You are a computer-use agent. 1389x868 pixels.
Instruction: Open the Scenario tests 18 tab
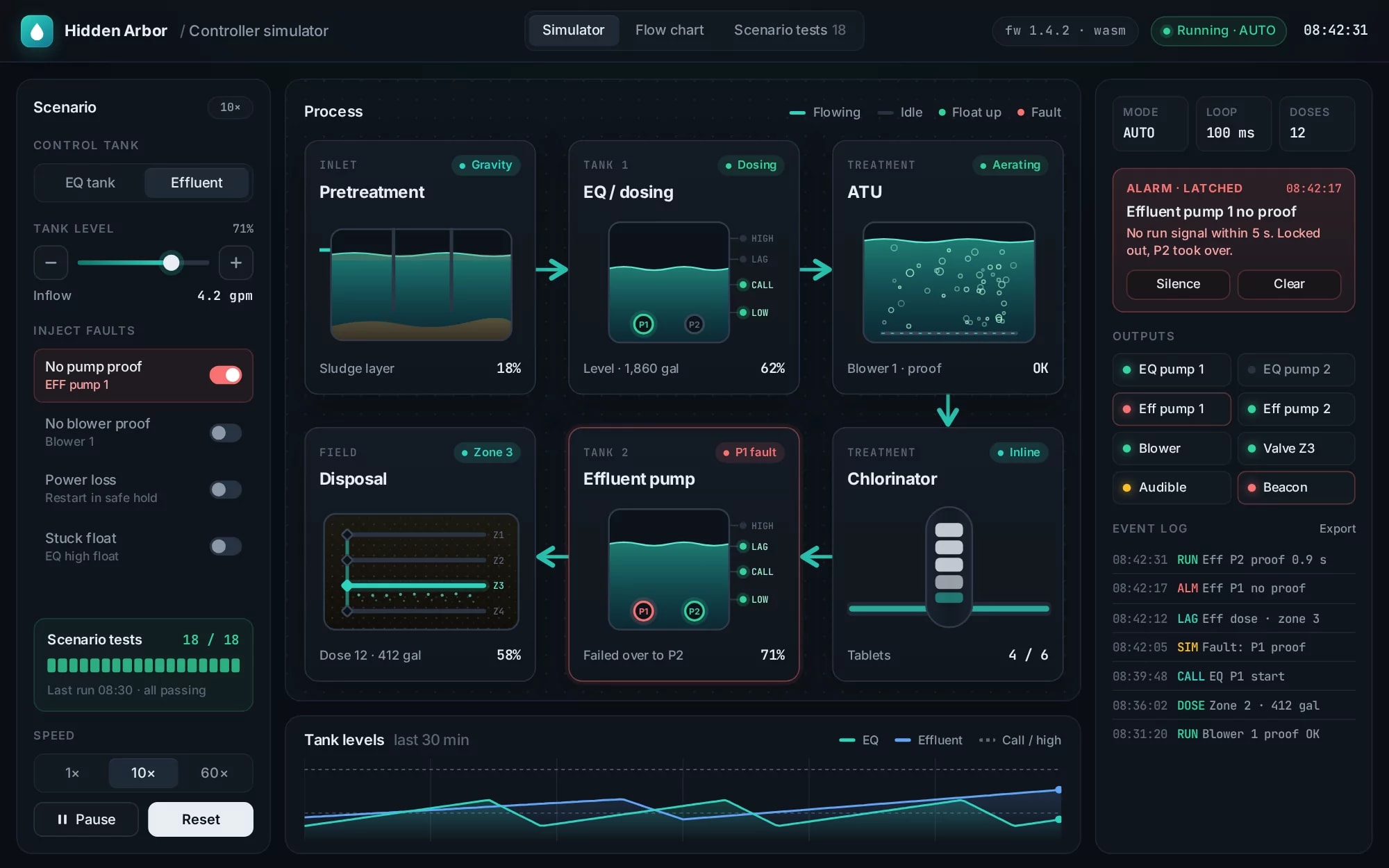(790, 31)
